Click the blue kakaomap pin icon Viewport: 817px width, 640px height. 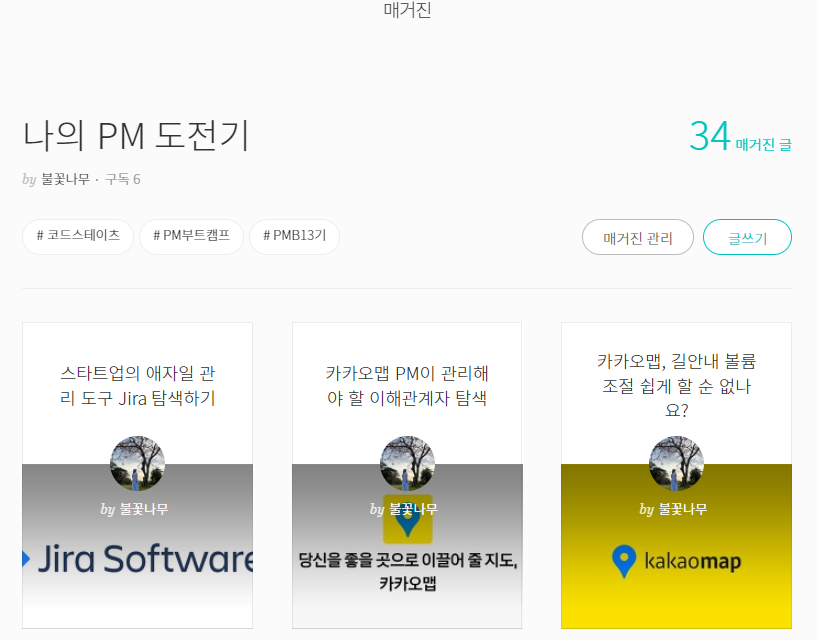624,561
